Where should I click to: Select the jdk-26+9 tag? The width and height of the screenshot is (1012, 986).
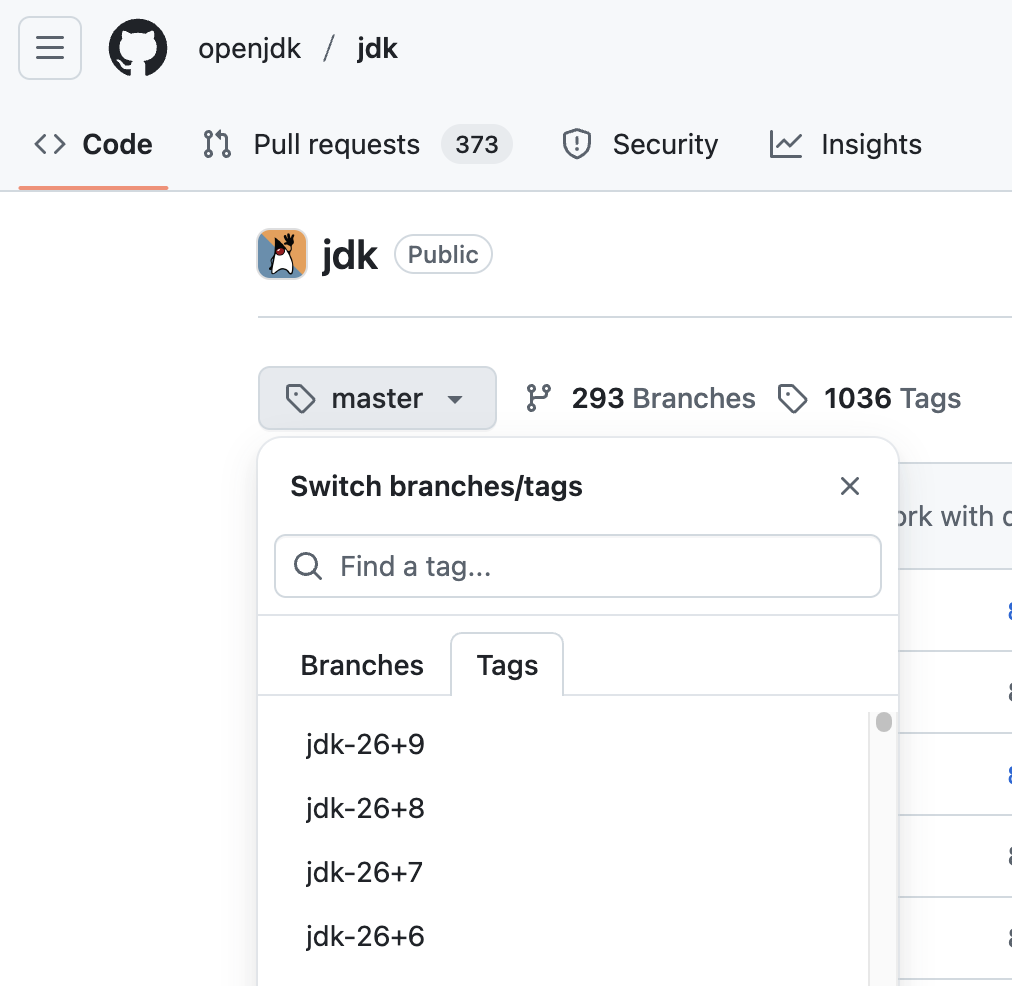click(x=364, y=744)
